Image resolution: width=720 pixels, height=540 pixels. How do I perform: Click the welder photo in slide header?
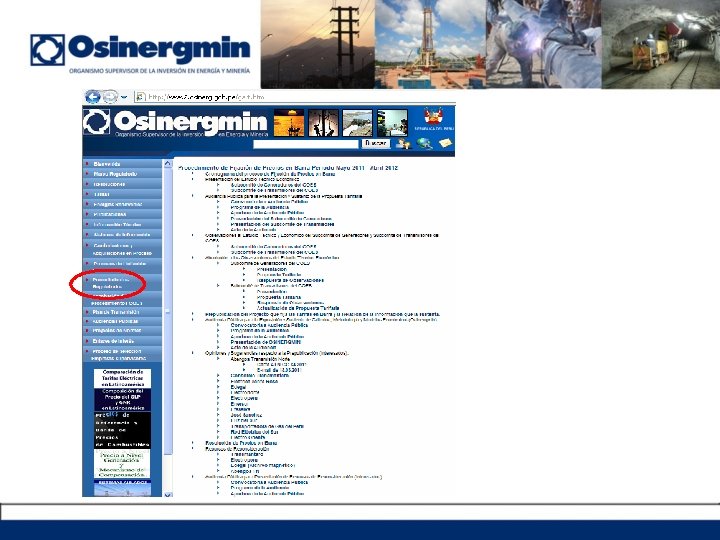click(x=544, y=44)
